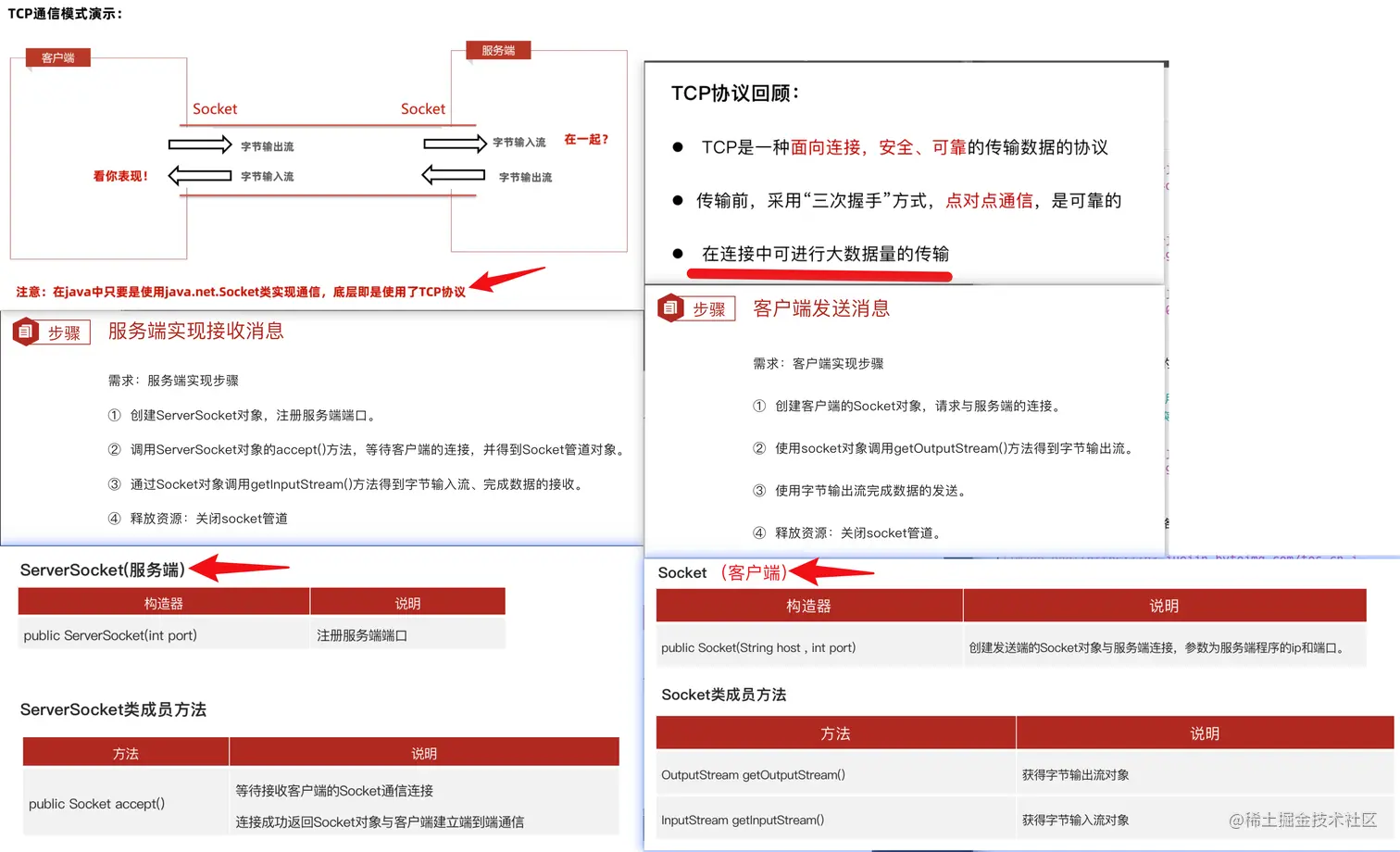1400x852 pixels.
Task: Click the client-side 字节输出流 label
Action: click(268, 146)
